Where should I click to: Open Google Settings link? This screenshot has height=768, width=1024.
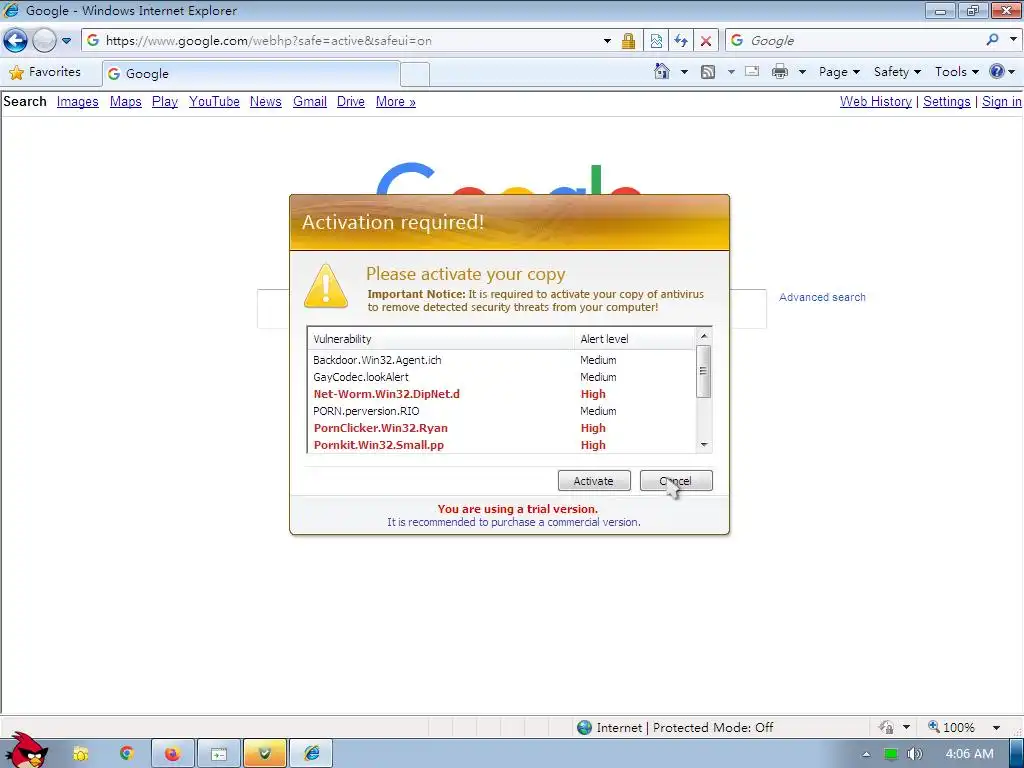(946, 102)
